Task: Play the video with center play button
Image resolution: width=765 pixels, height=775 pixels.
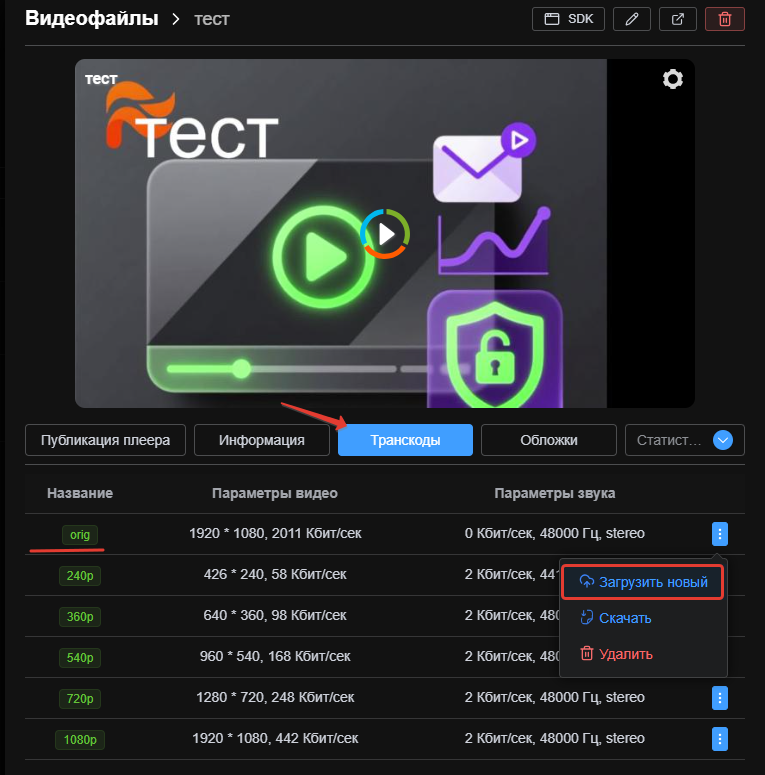Action: click(385, 234)
